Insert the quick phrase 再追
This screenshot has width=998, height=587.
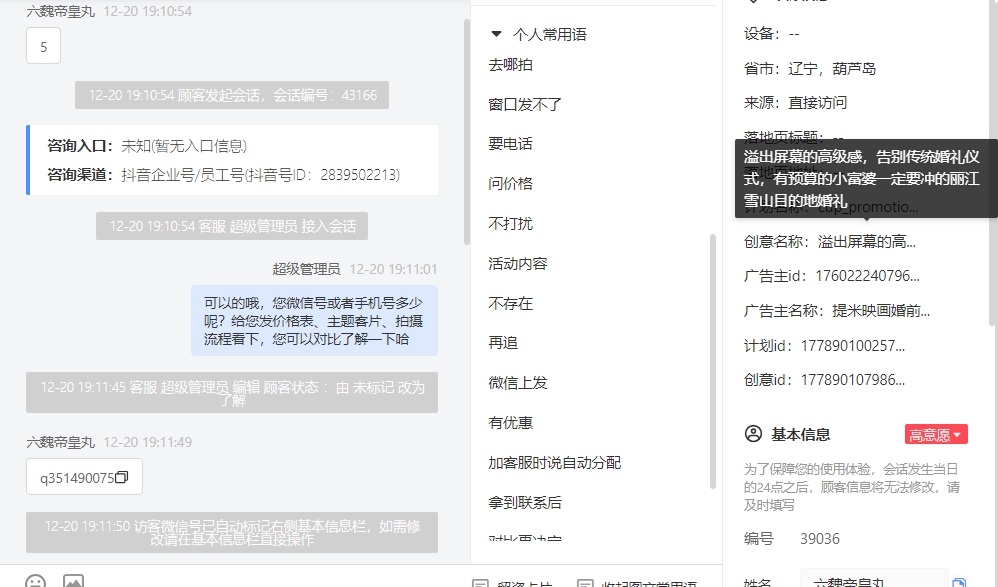[x=503, y=343]
